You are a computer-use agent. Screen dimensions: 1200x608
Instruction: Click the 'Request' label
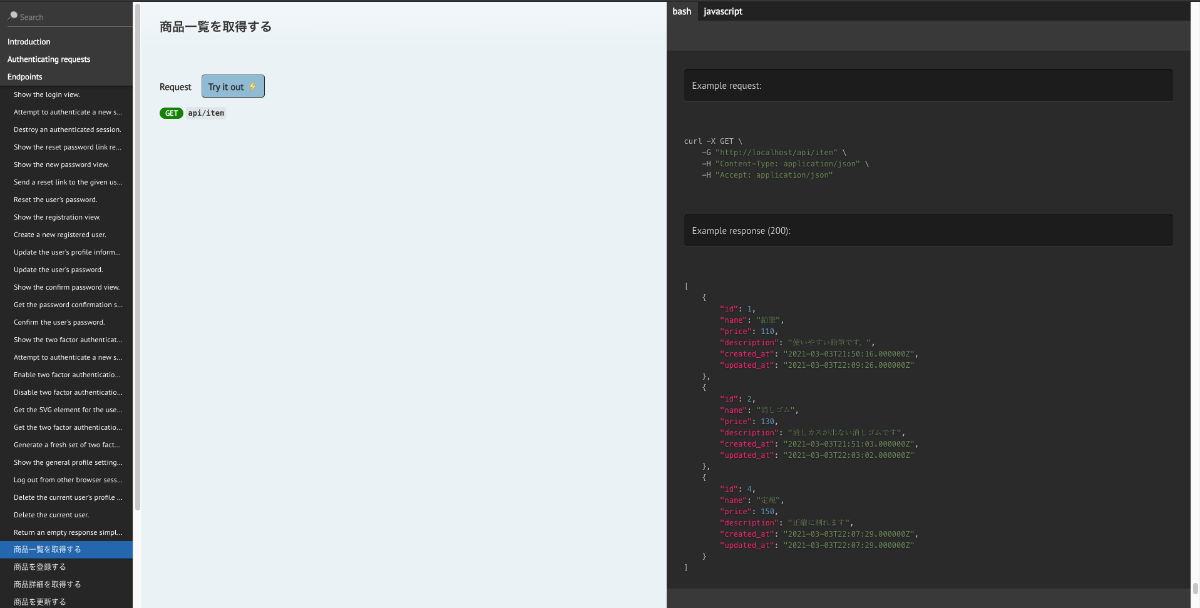tap(175, 87)
